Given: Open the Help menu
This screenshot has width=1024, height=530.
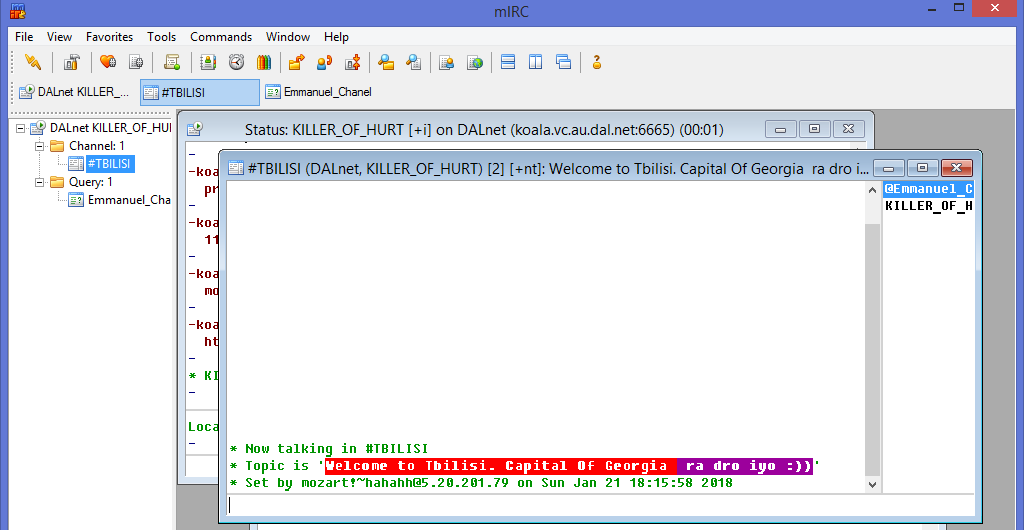Looking at the screenshot, I should 336,37.
